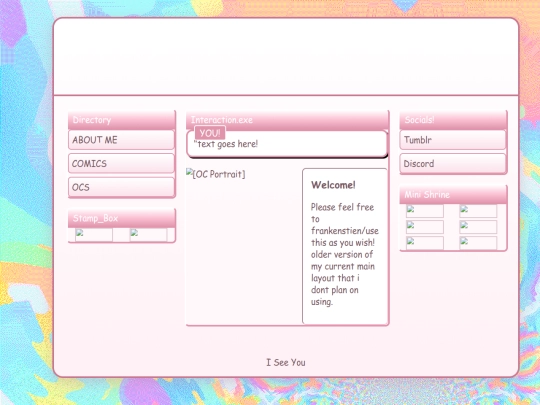Open the ABOUT ME directory link
The image size is (540, 405).
tap(121, 140)
